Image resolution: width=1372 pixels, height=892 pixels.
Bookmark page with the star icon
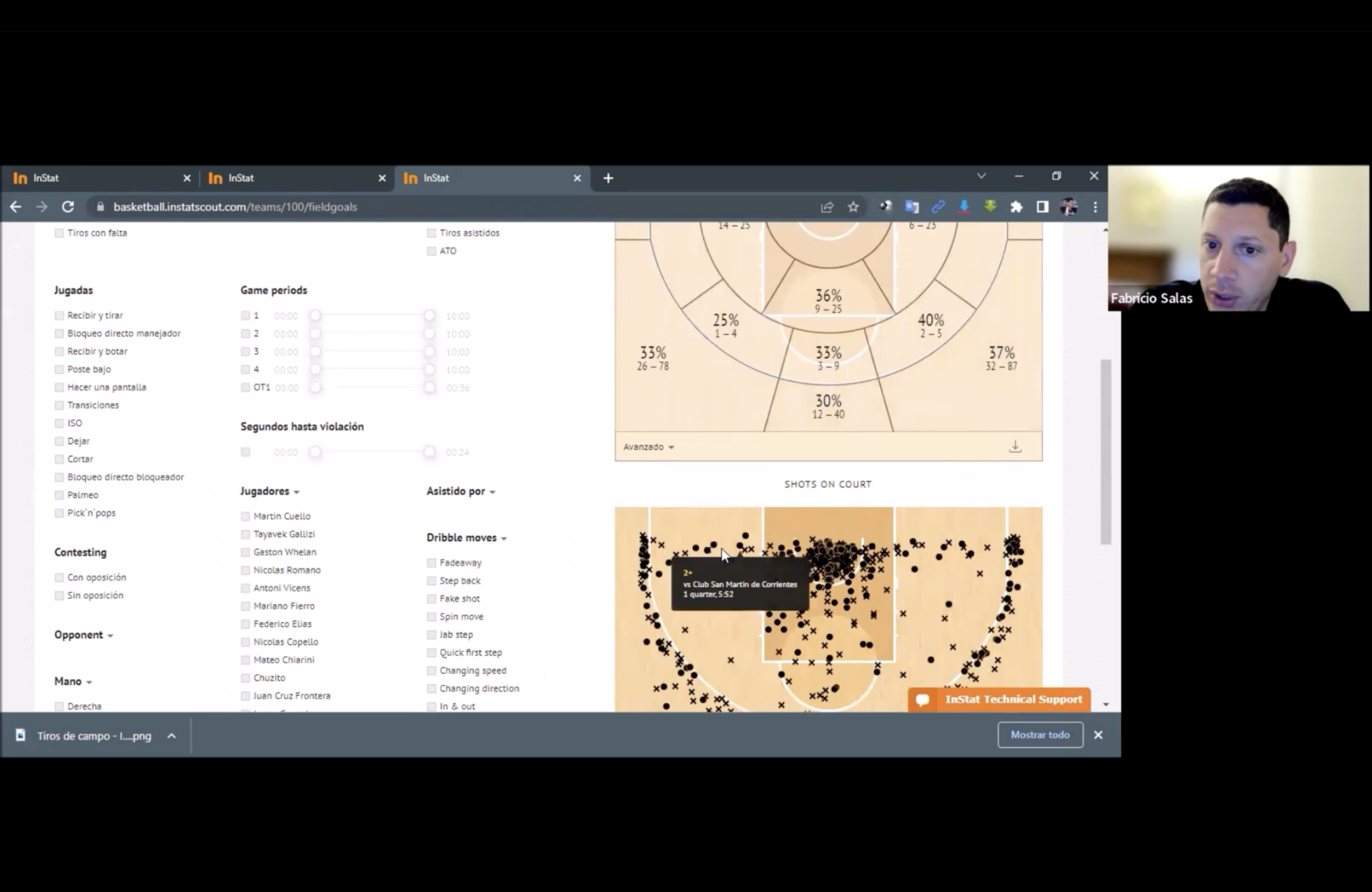(853, 207)
